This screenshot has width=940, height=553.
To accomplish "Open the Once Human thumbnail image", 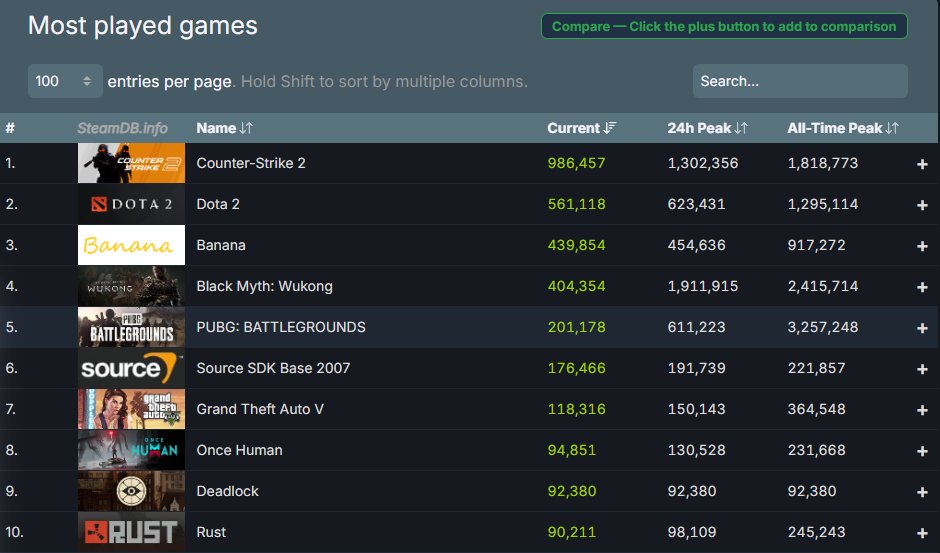I will click(131, 450).
